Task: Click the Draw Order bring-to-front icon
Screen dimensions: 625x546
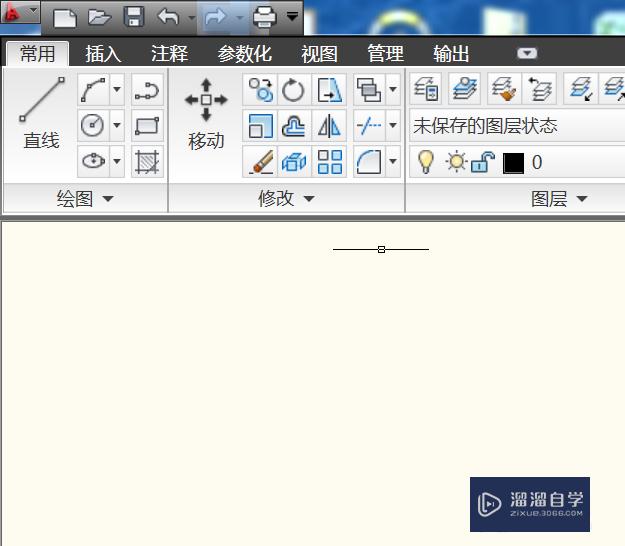Action: [369, 90]
